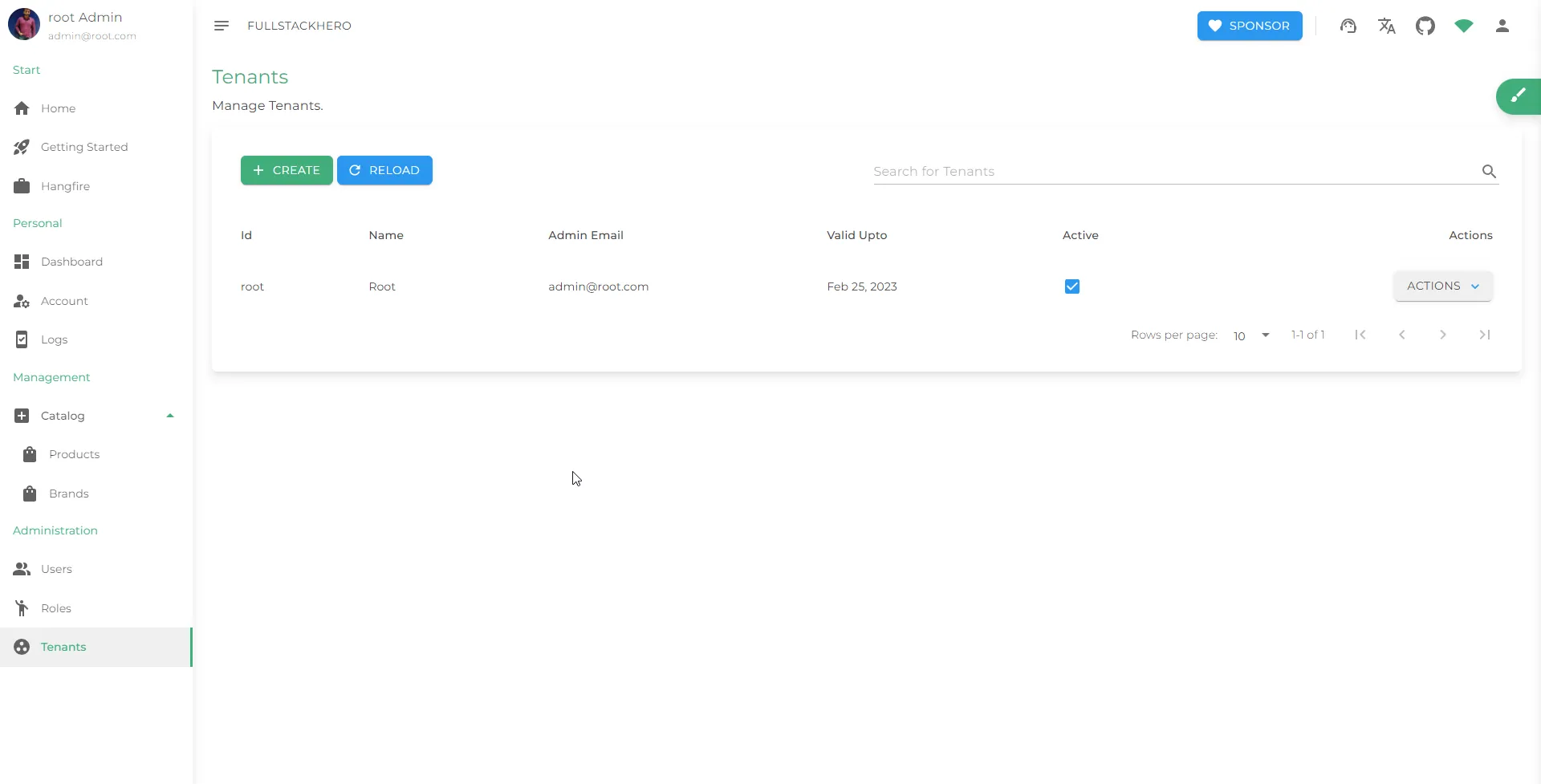This screenshot has width=1541, height=784.
Task: Click the search magnifier icon
Action: [1489, 171]
